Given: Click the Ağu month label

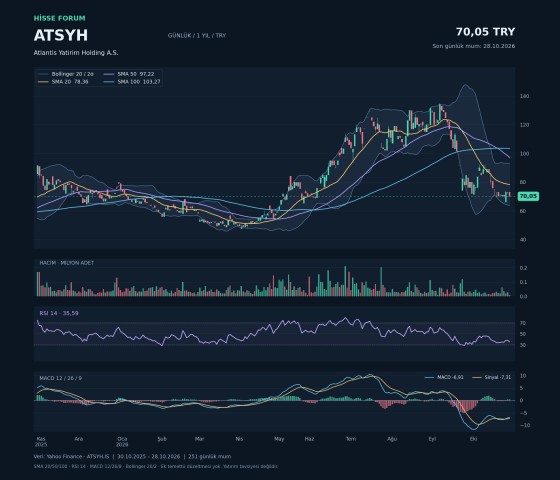Looking at the screenshot, I should [392, 439].
